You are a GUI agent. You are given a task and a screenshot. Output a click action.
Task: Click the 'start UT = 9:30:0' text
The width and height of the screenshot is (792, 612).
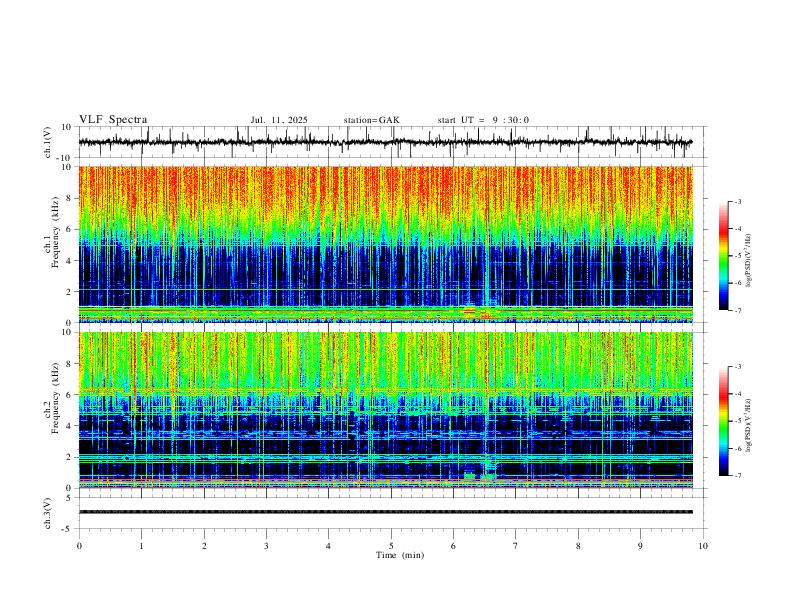(x=483, y=120)
